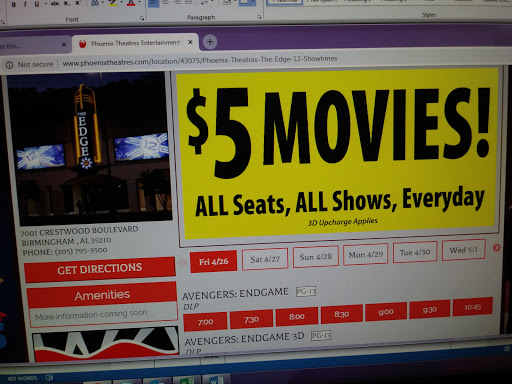The width and height of the screenshot is (512, 384).
Task: Toggle Underline in Word's Font group
Action: coord(37,4)
